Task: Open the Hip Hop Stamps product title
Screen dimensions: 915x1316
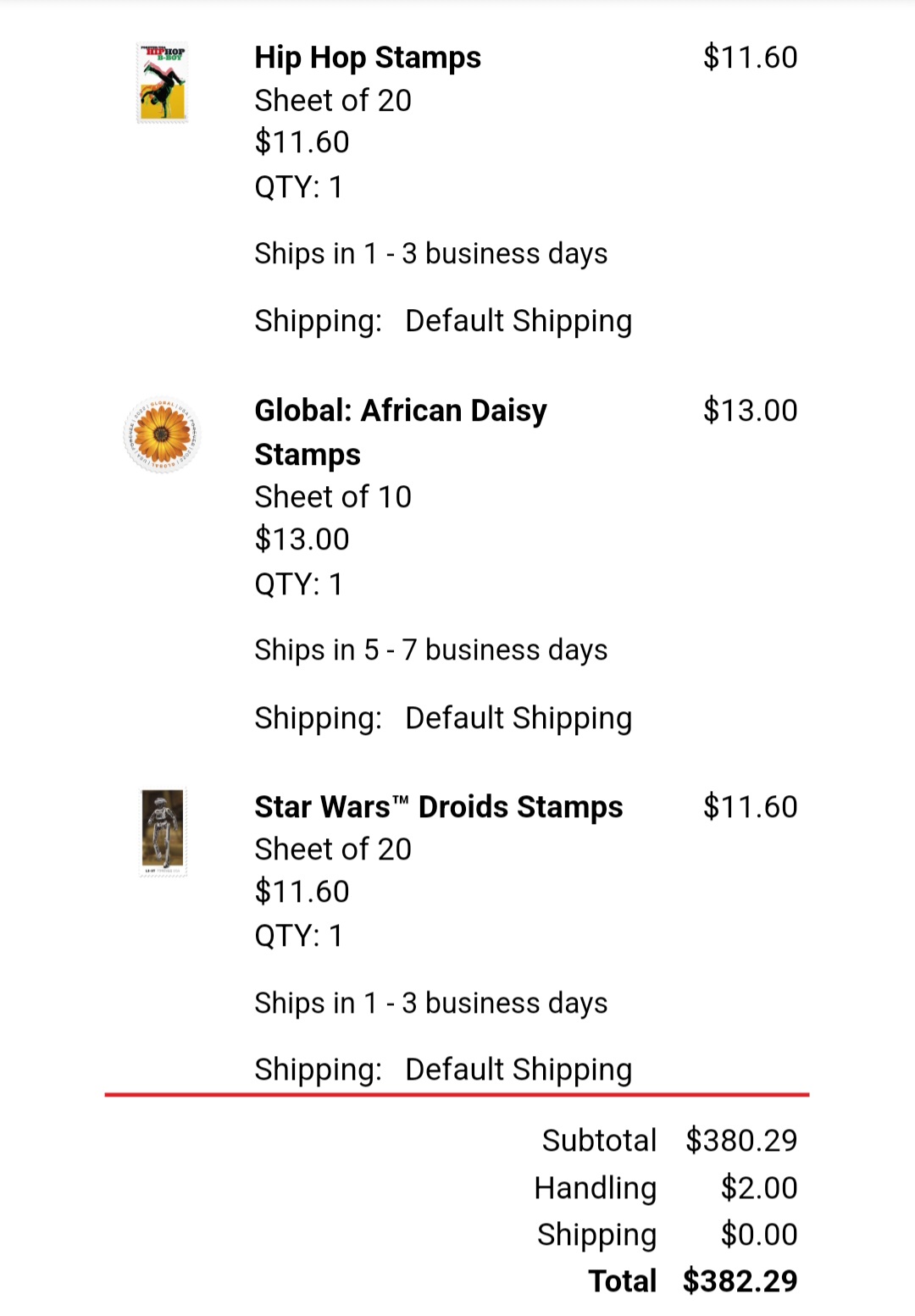Action: coord(368,58)
